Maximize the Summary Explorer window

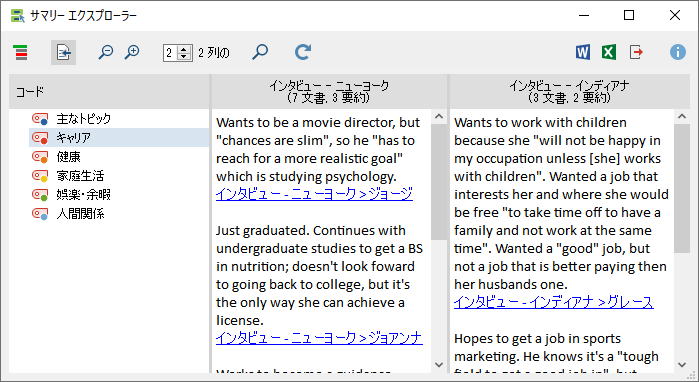[x=629, y=15]
